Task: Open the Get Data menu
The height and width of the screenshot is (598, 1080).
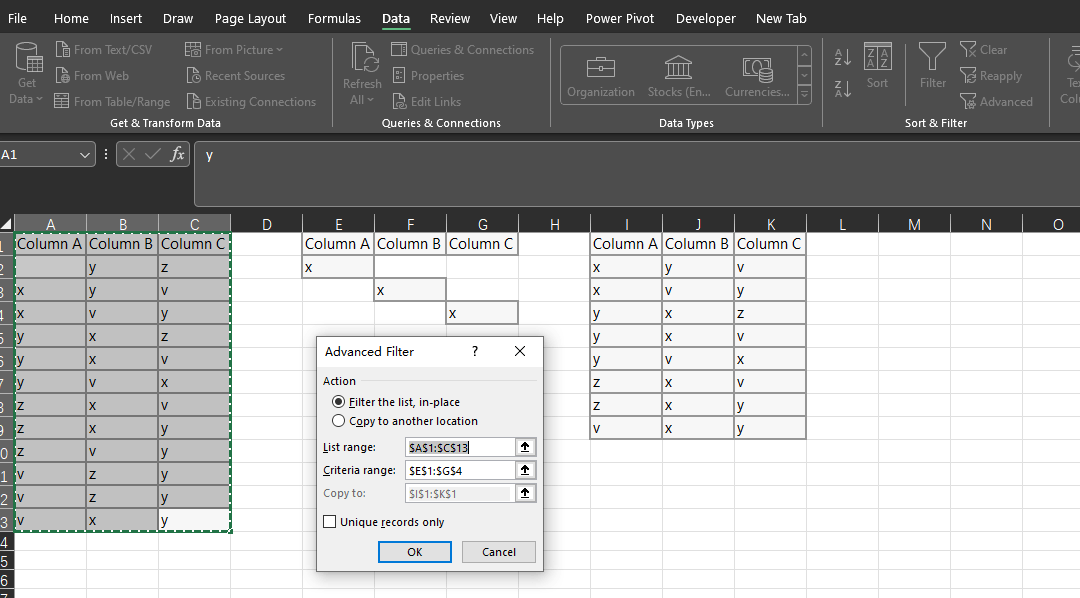Action: point(26,74)
